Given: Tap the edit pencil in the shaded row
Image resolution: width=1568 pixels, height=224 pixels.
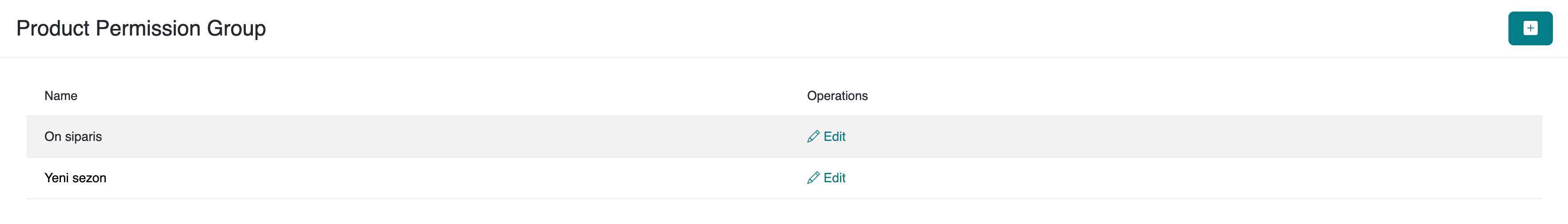Looking at the screenshot, I should pos(812,137).
